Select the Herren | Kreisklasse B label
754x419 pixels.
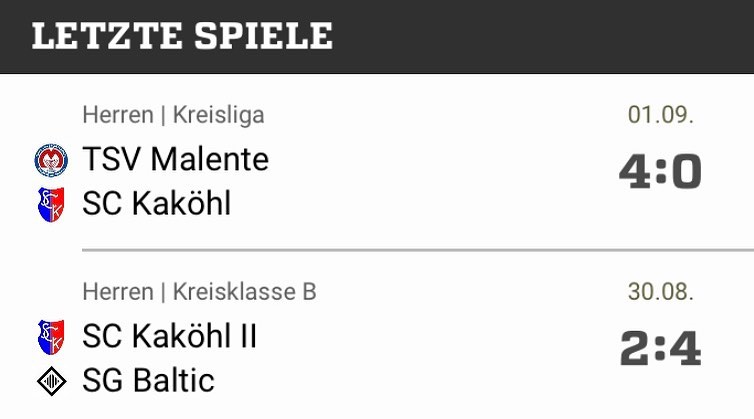[x=199, y=292]
